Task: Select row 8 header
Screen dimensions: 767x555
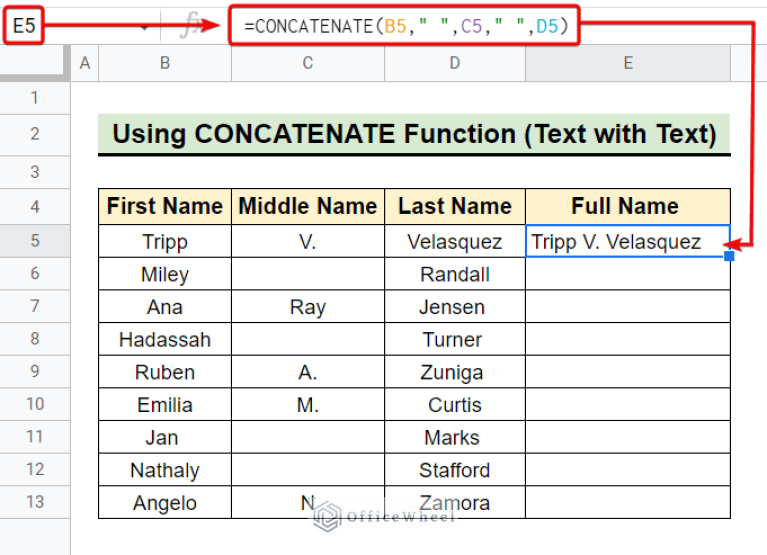Action: coord(35,338)
